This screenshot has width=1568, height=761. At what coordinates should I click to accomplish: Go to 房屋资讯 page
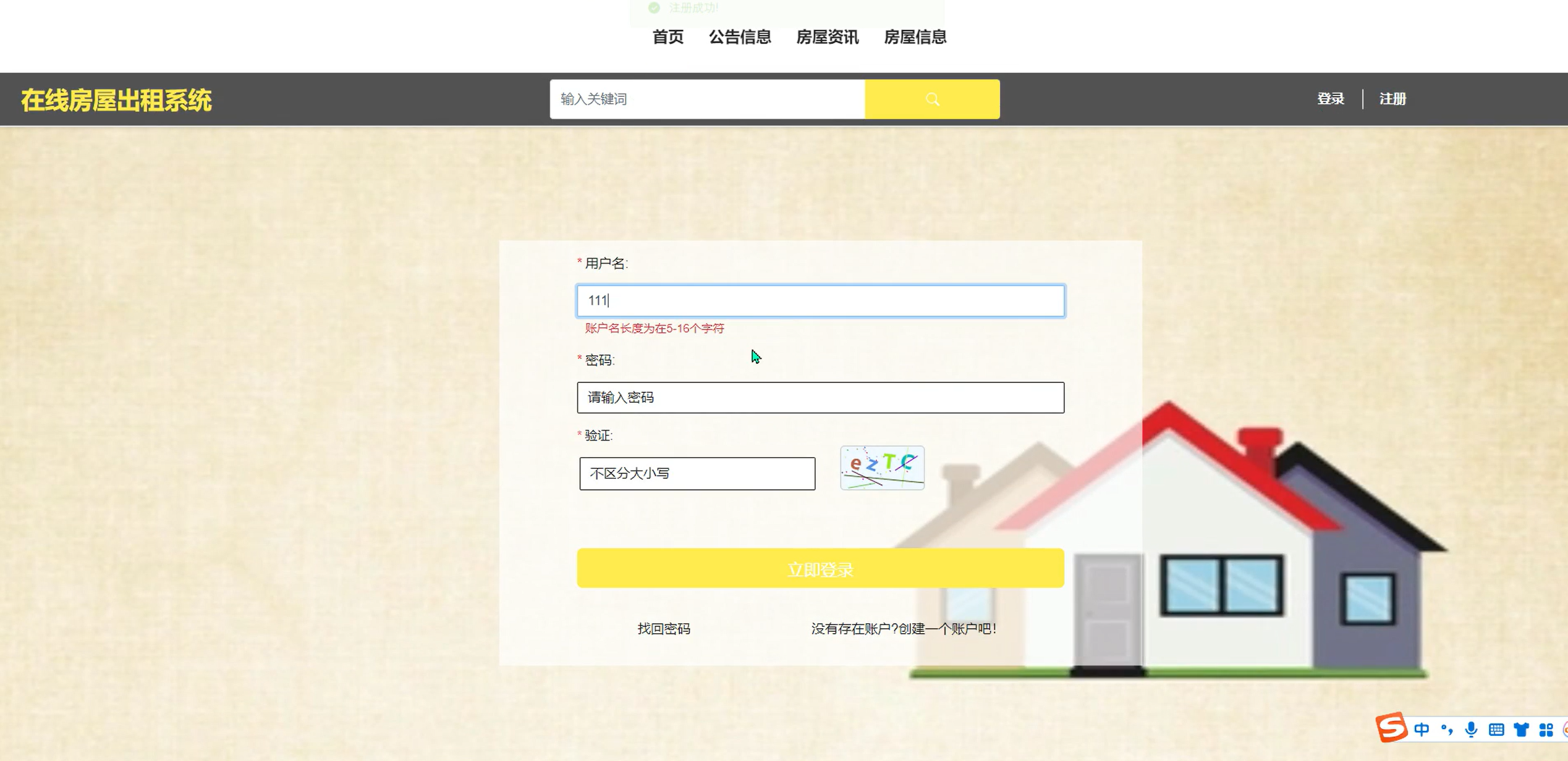click(x=827, y=37)
